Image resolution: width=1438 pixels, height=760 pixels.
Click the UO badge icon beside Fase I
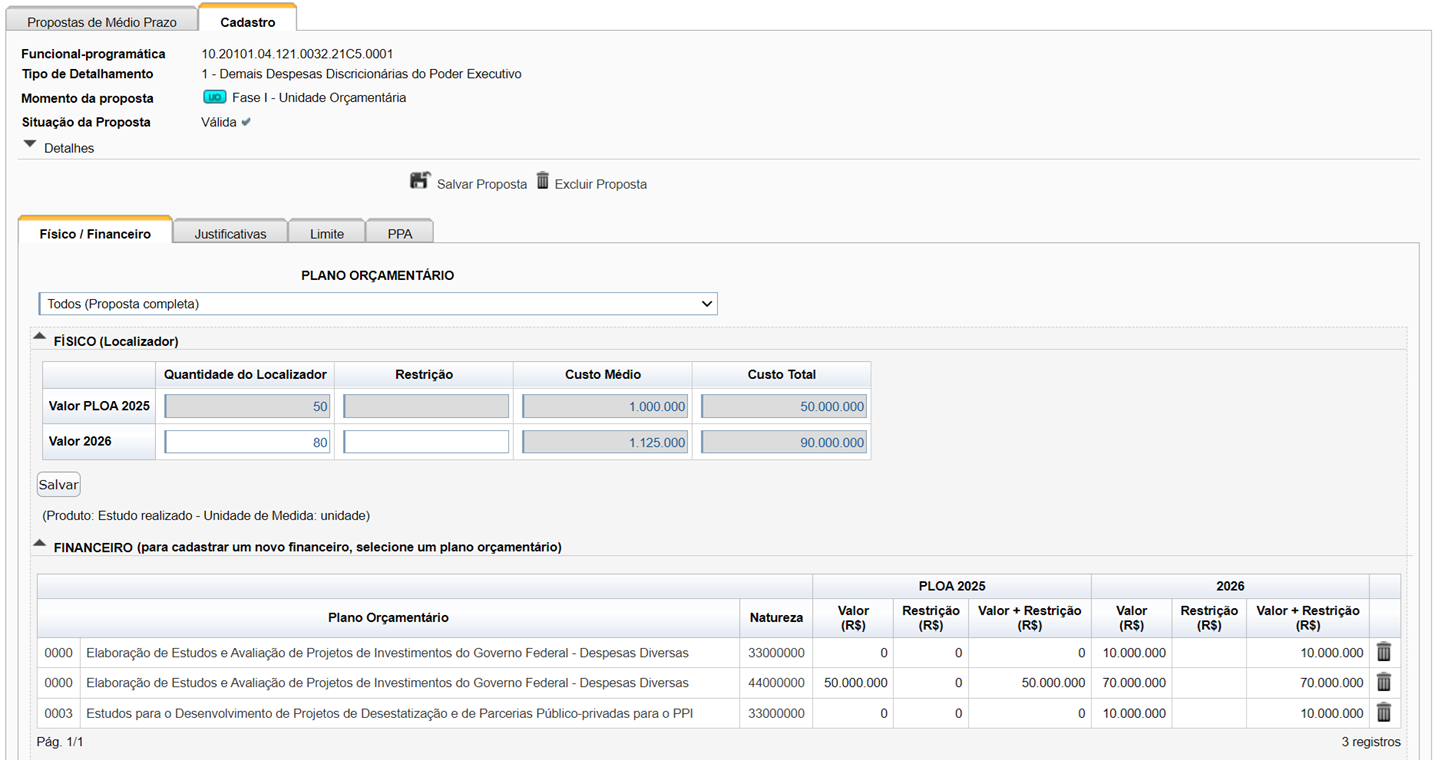click(x=215, y=97)
